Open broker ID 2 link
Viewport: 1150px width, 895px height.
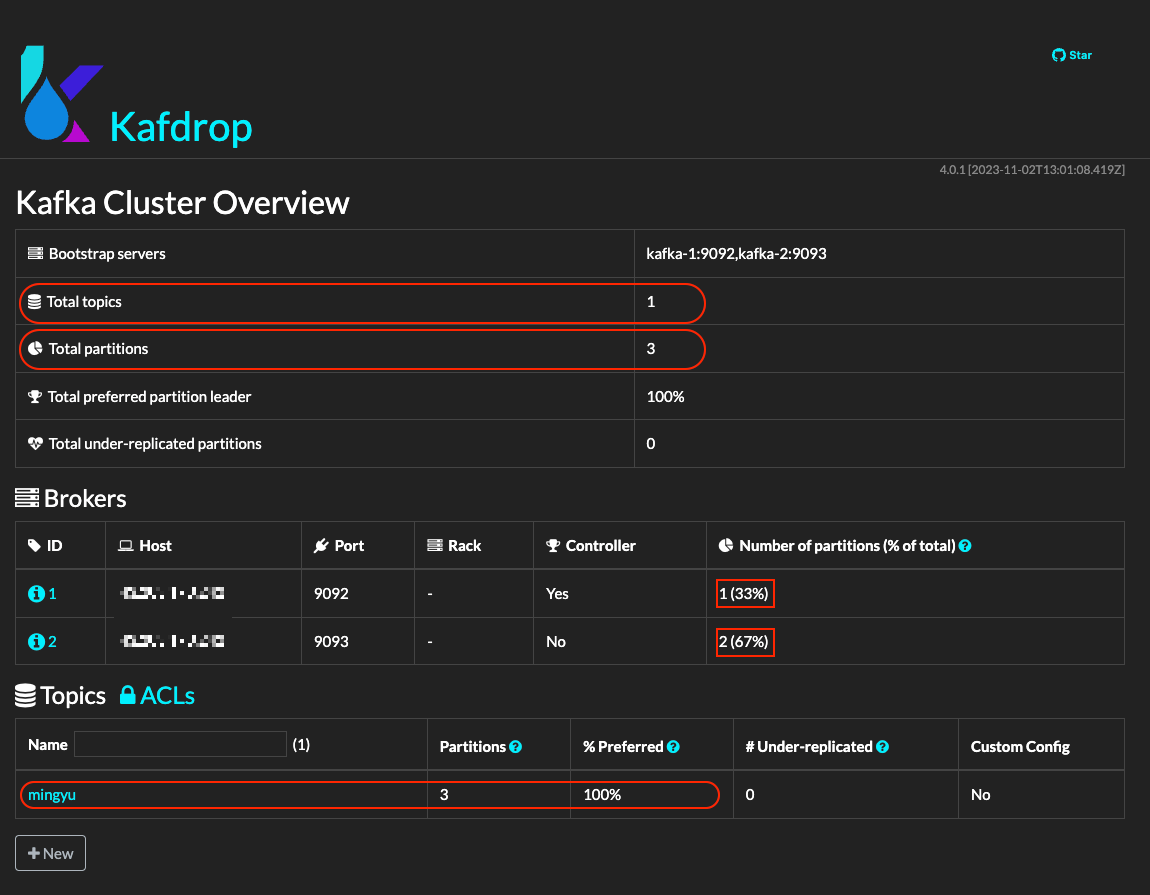(x=52, y=641)
